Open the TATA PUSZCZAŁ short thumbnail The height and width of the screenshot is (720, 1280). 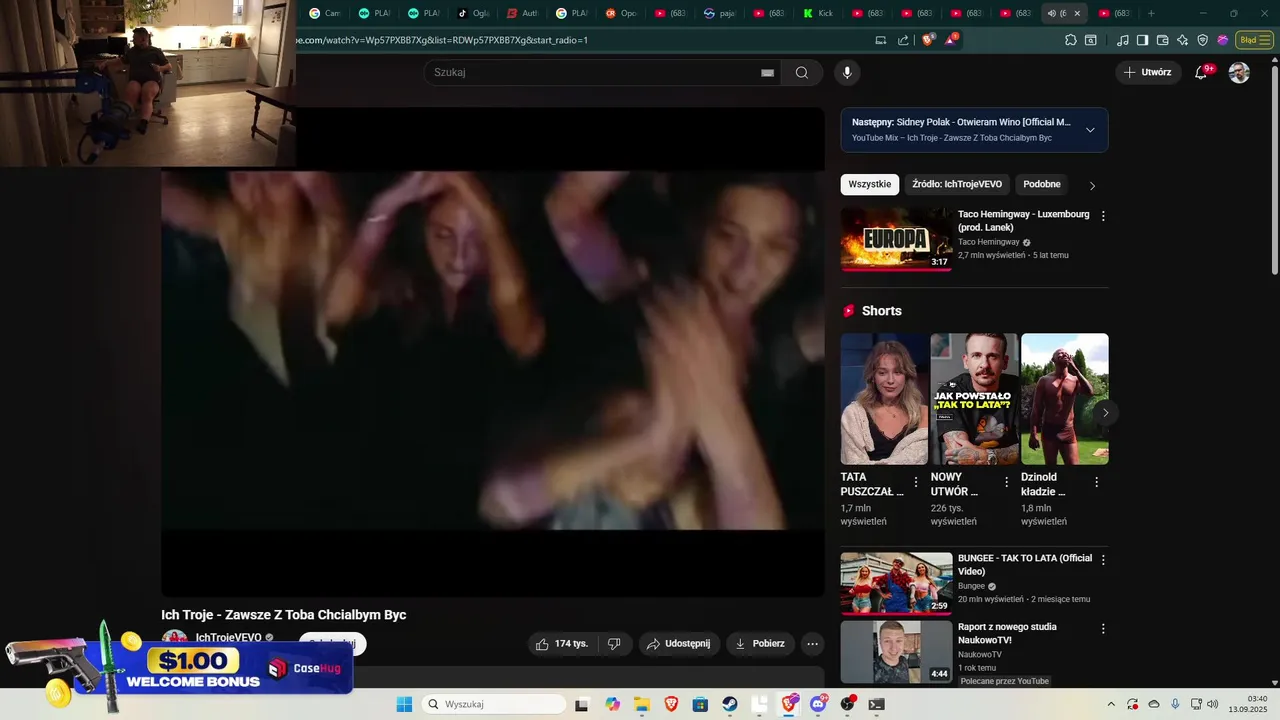(884, 398)
